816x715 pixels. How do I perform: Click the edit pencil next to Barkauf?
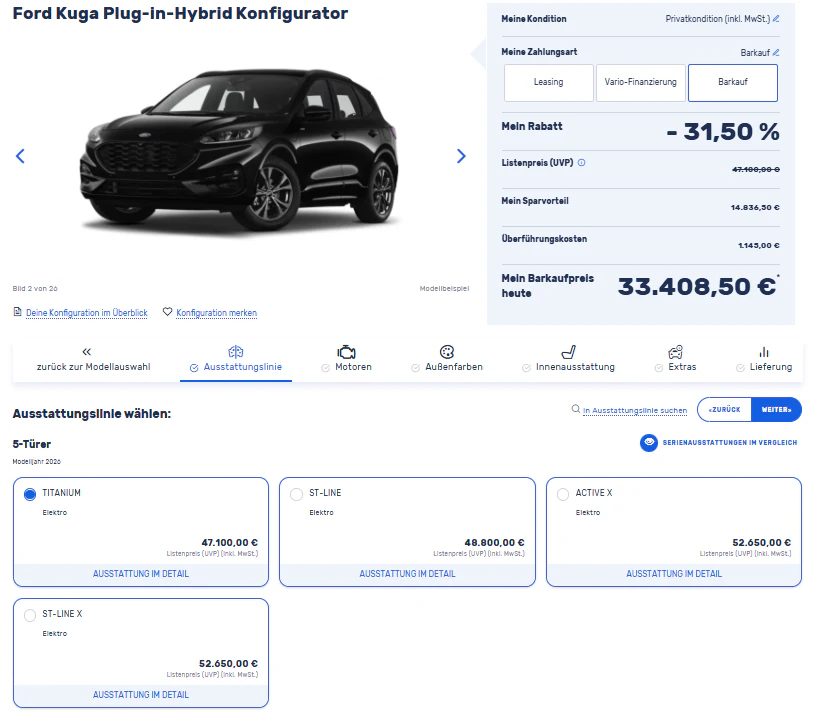pyautogui.click(x=776, y=53)
